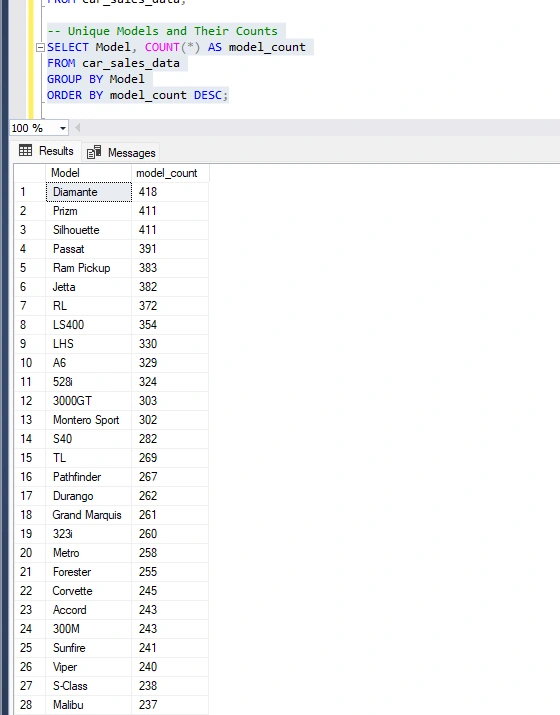This screenshot has width=560, height=715.
Task: Click the 528i cell
Action: point(88,382)
